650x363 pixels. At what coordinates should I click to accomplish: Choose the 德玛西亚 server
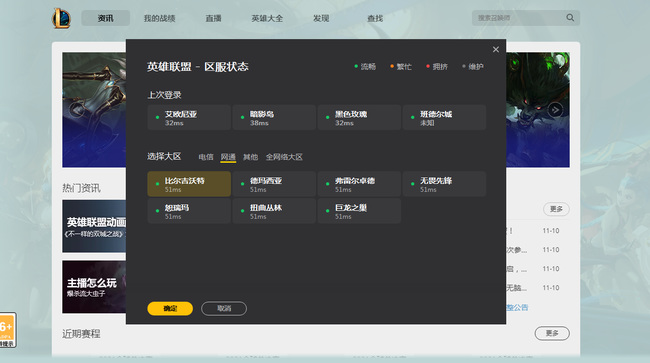coord(274,184)
